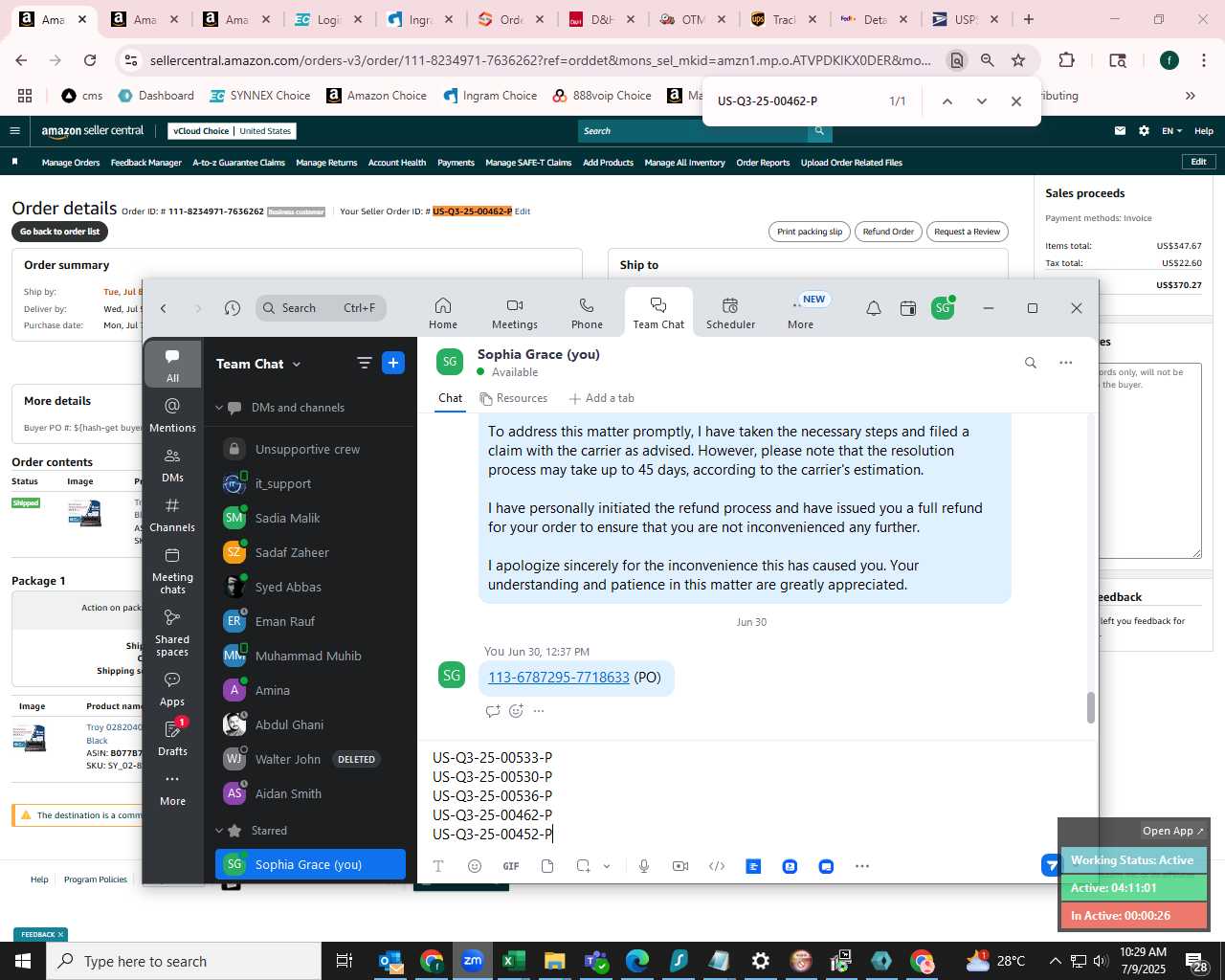Open the 113-6787295-7718633 order link
The image size is (1225, 980).
click(x=559, y=678)
